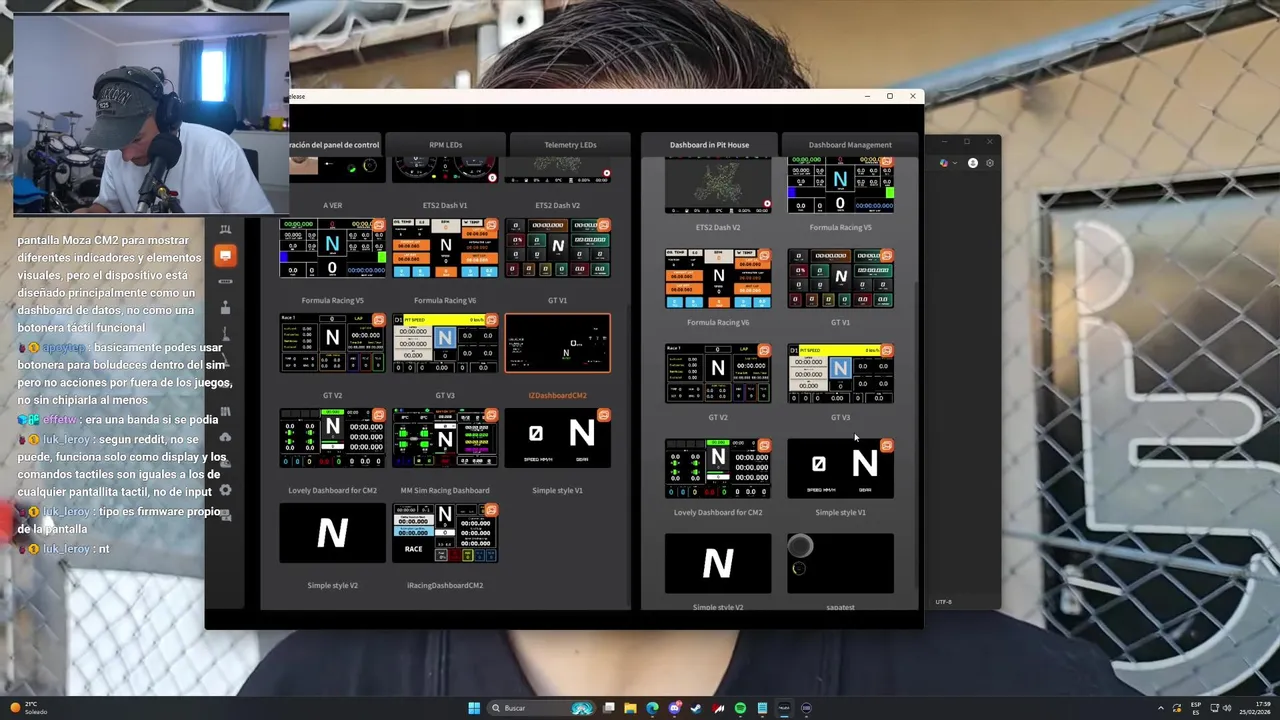
Task: Switch to the Telemetry LEDs tab
Action: click(570, 145)
